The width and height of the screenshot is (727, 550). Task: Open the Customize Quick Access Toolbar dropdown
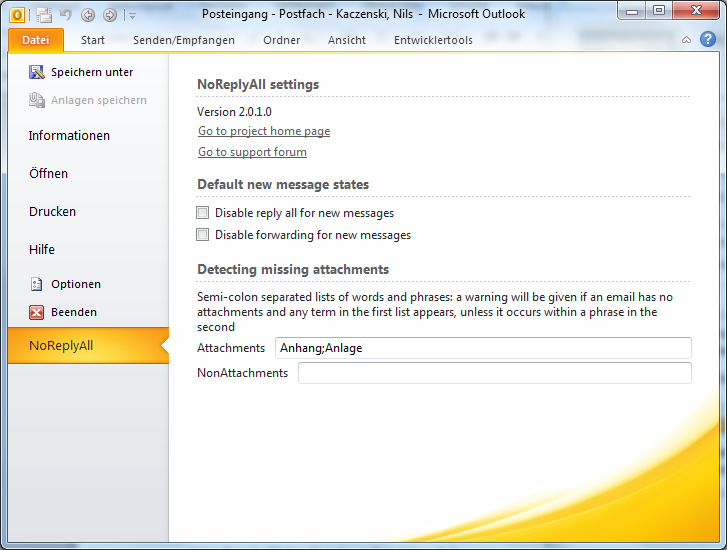pyautogui.click(x=133, y=16)
